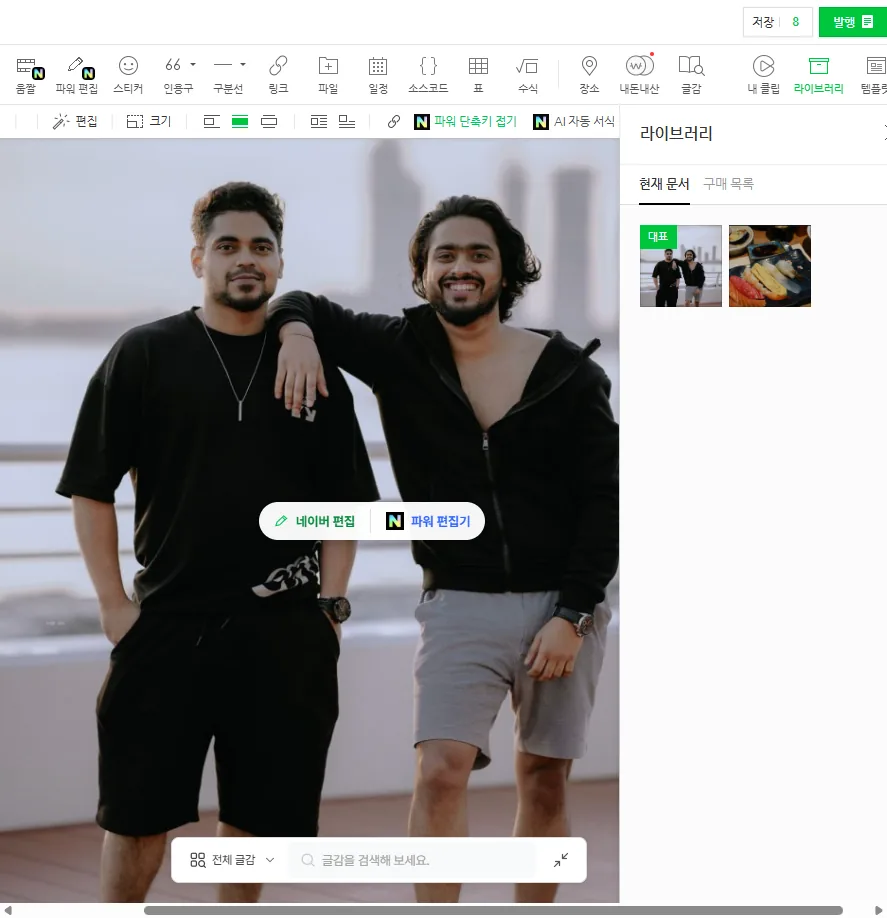Collapse the 글감 search bar
The width and height of the screenshot is (887, 918).
click(561, 859)
